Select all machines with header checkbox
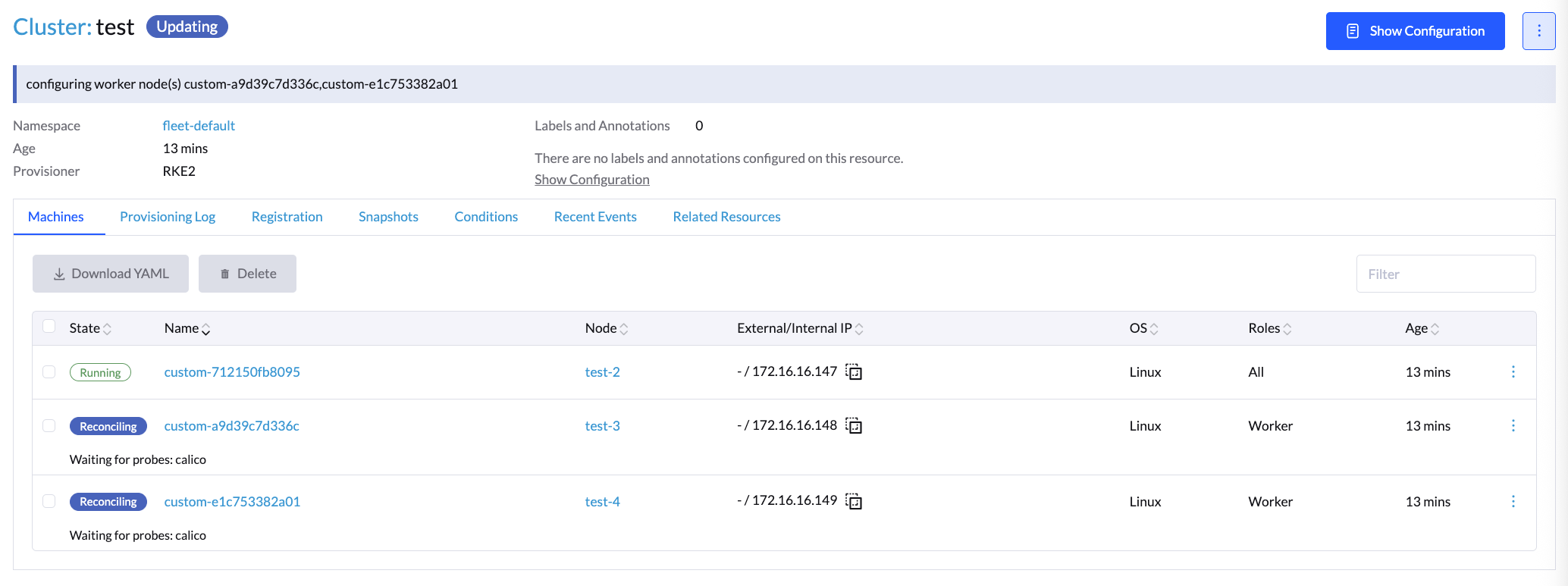Viewport: 1568px width, 586px height. (x=49, y=327)
